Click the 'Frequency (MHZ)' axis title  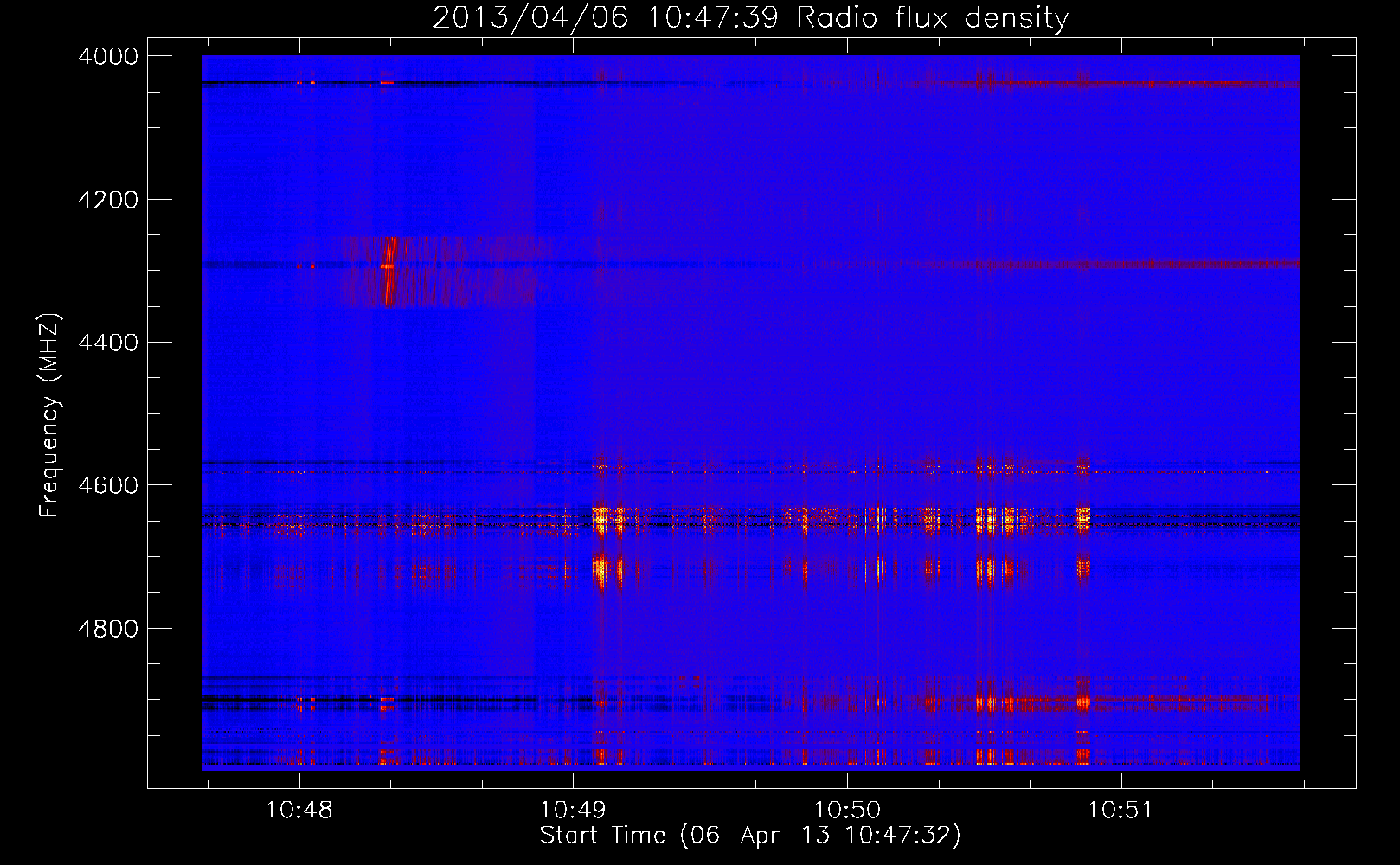click(x=50, y=415)
